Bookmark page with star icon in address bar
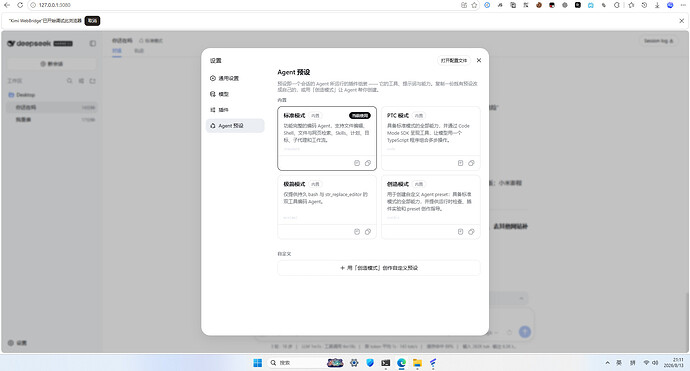Image resolution: width=690 pixels, height=371 pixels. click(474, 5)
